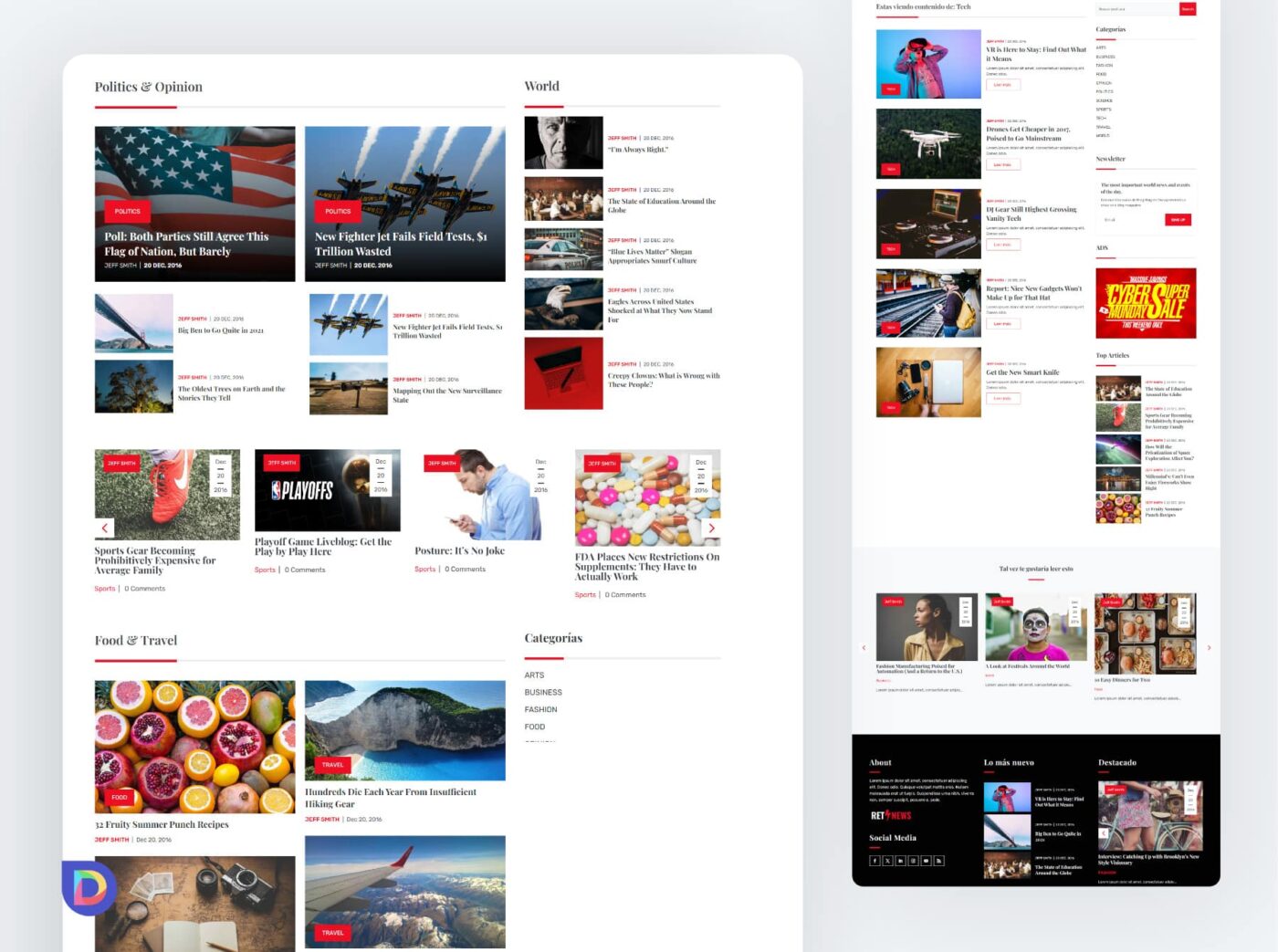Open 'Eagles Across United States' article
Screen dimensions: 1278x952
click(x=660, y=310)
